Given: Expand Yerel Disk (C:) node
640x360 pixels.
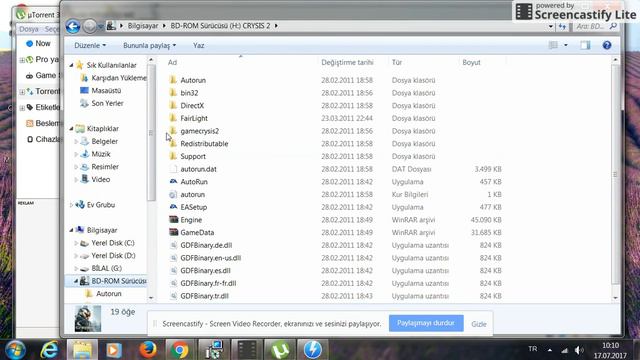Looking at the screenshot, I should pos(76,243).
